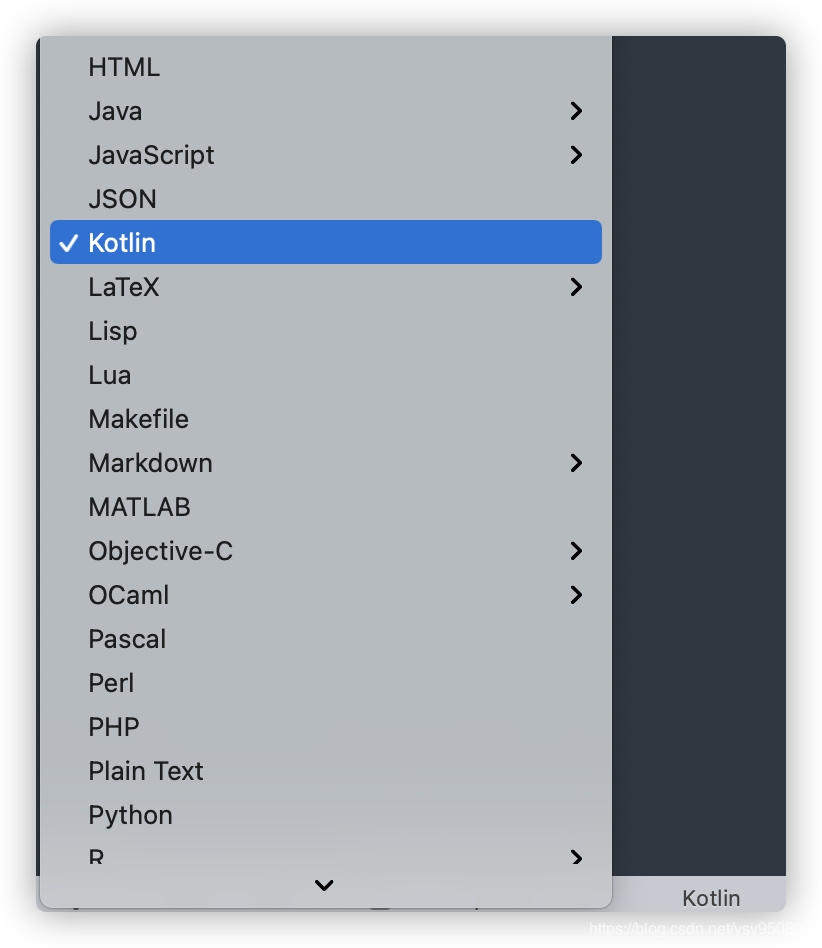Select MATLAB from the menu
The width and height of the screenshot is (822, 948).
[x=139, y=507]
